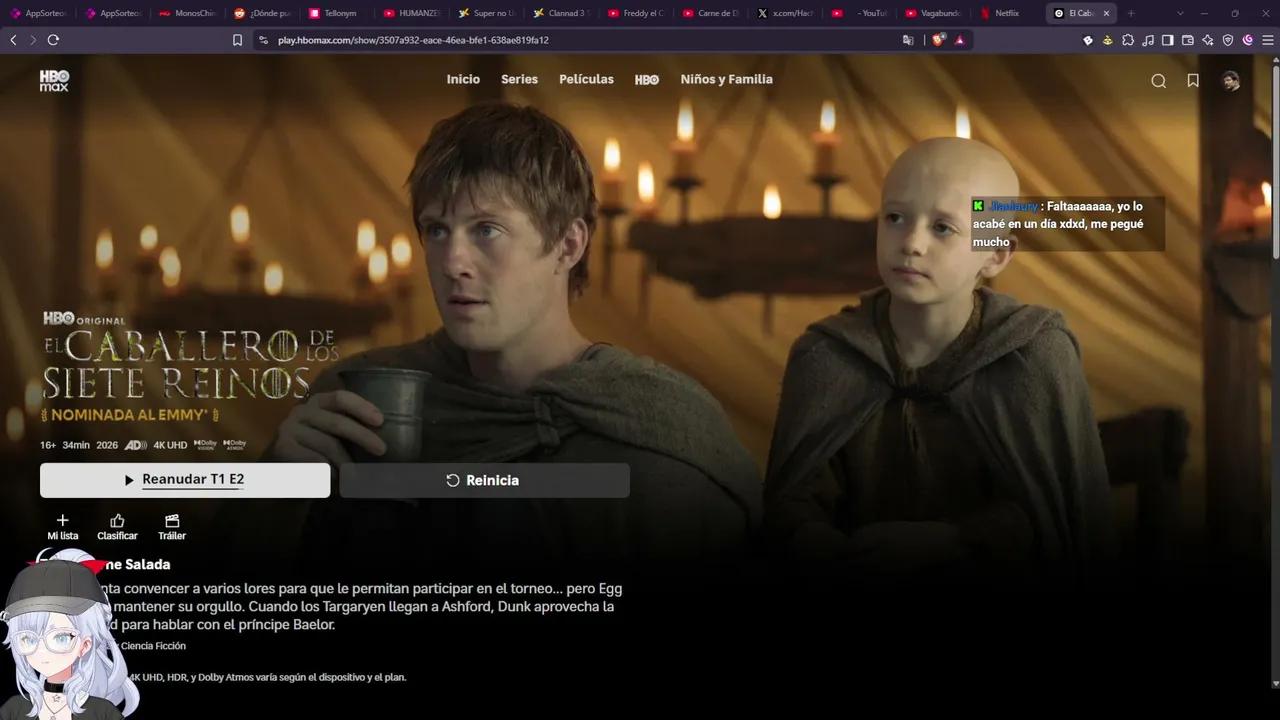Click the '34min' duration label
1280x720 pixels.
click(x=76, y=445)
